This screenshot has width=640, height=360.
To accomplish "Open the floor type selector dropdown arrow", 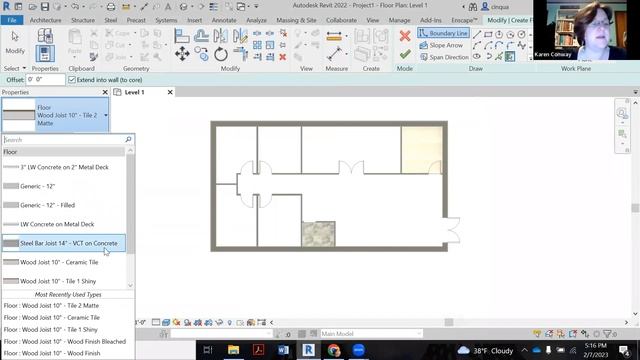I will click(x=106, y=115).
